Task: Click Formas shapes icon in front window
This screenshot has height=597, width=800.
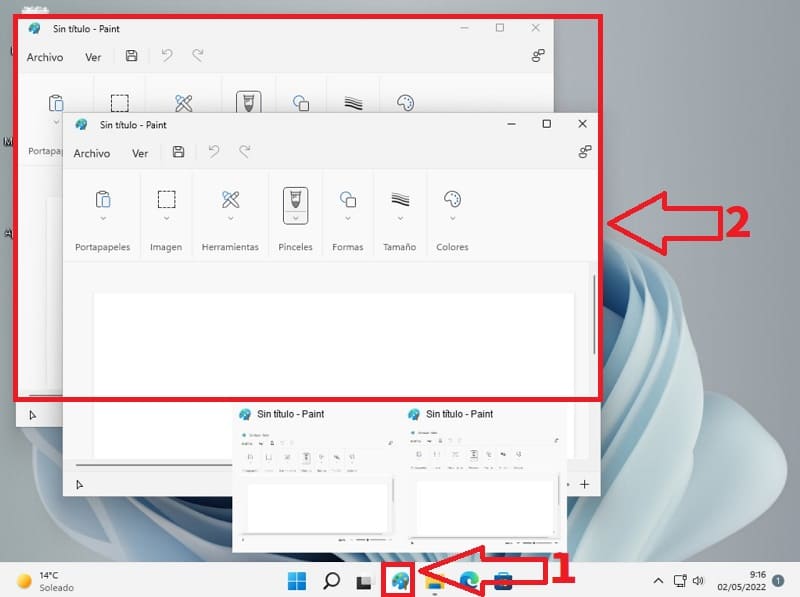Action: [x=348, y=199]
